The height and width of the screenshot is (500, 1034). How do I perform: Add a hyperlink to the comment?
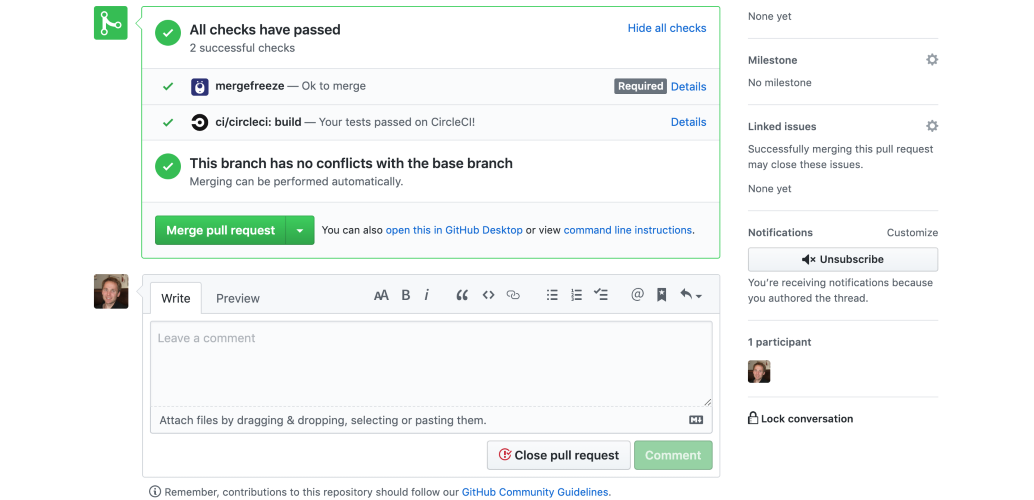pos(513,295)
